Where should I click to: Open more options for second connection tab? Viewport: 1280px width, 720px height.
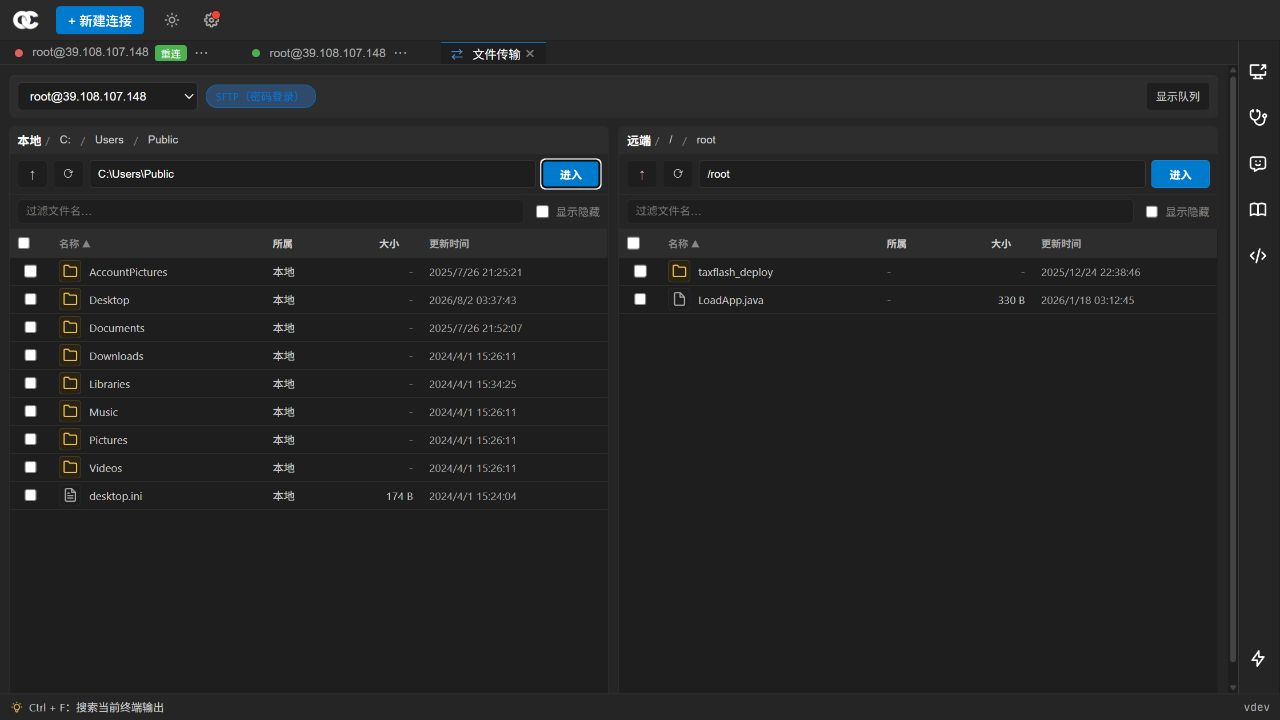(401, 53)
